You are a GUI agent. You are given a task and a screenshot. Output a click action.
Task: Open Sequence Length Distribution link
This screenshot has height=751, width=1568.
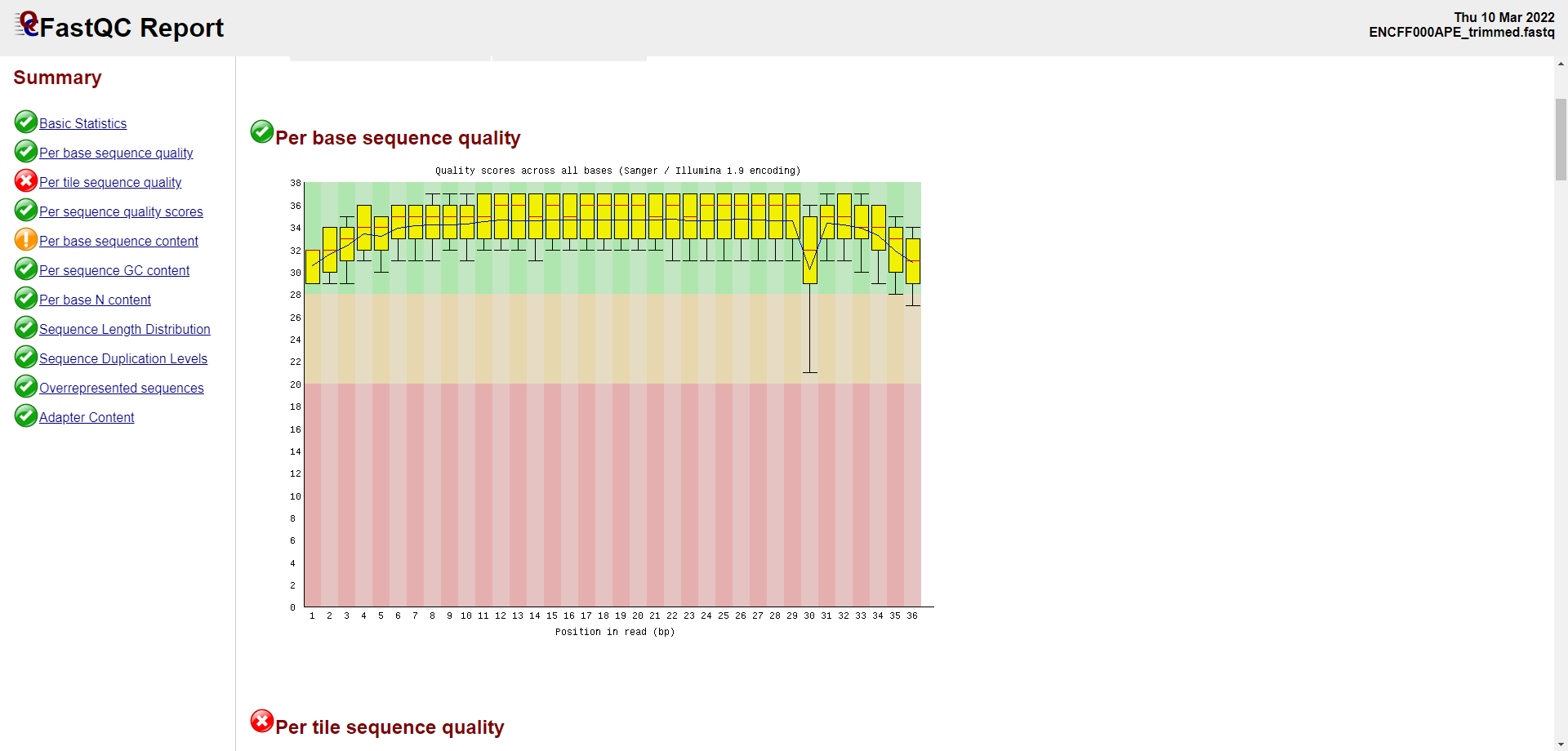pyautogui.click(x=125, y=330)
